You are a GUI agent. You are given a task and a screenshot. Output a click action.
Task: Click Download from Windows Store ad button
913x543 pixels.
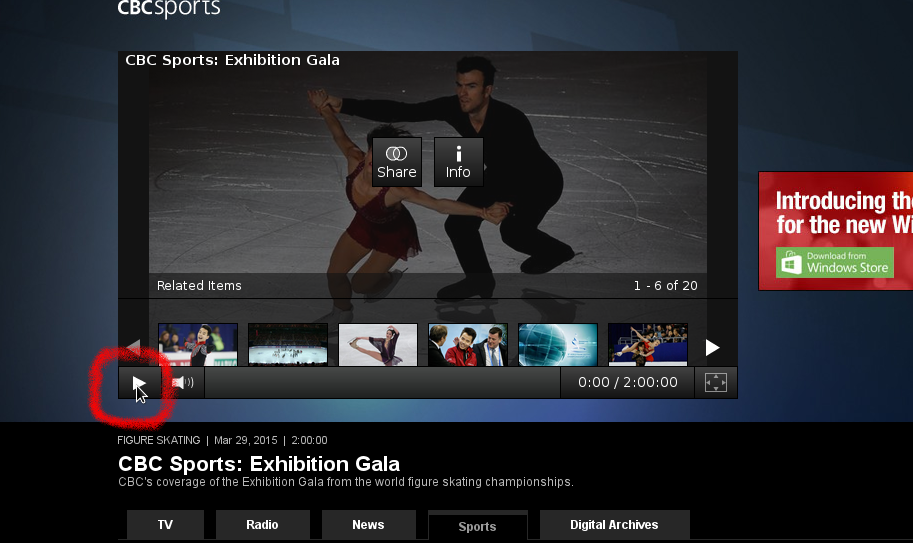(834, 262)
